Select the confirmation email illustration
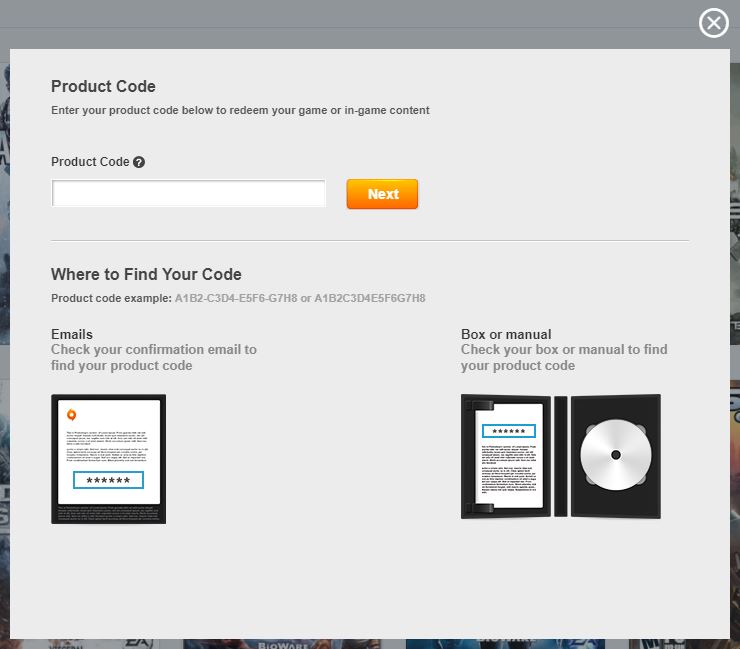 [x=108, y=459]
